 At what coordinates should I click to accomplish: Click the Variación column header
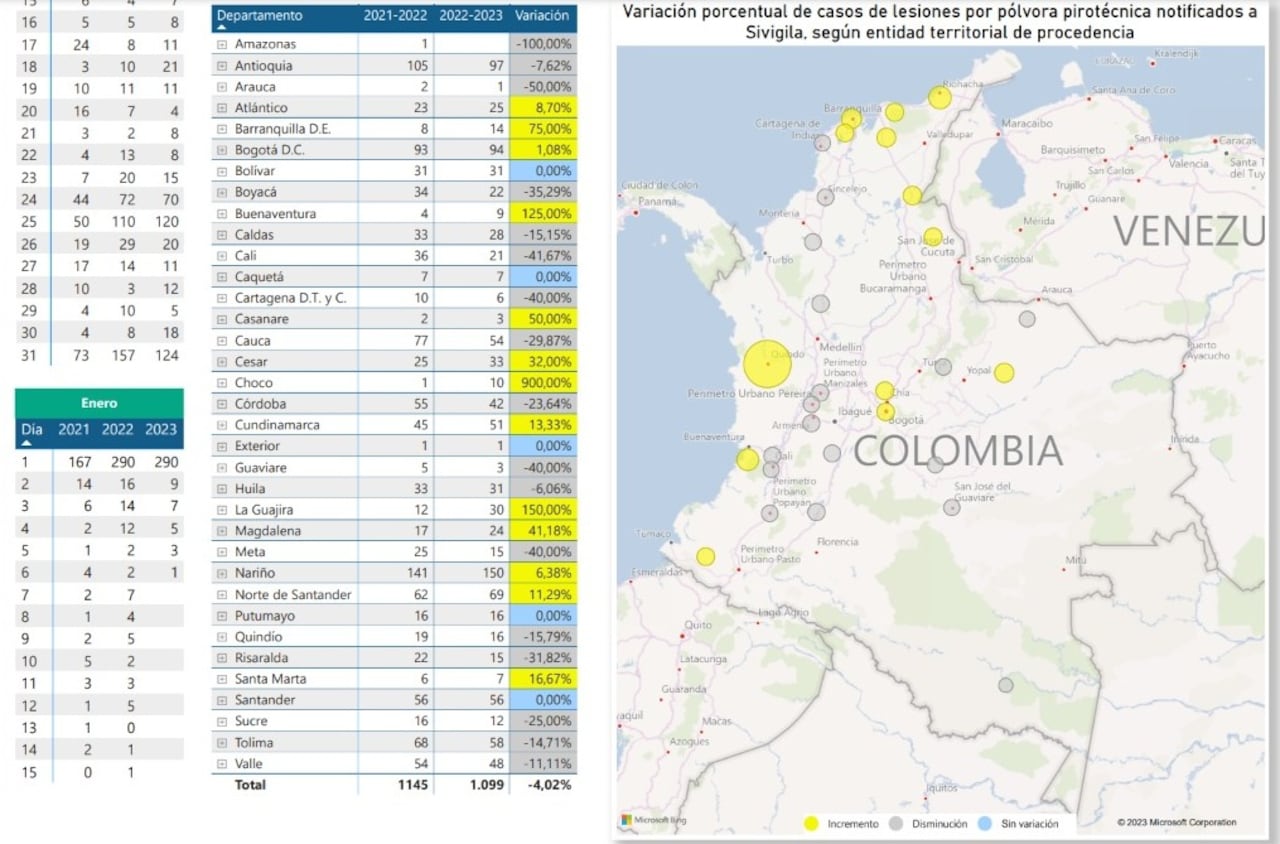coord(542,16)
